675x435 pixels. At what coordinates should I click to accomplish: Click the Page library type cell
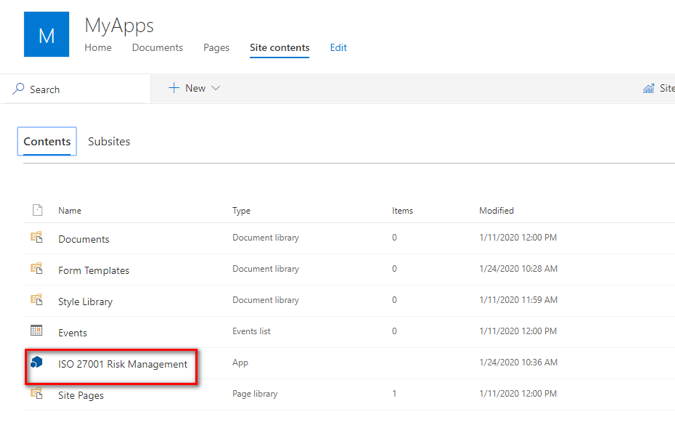[x=255, y=394]
